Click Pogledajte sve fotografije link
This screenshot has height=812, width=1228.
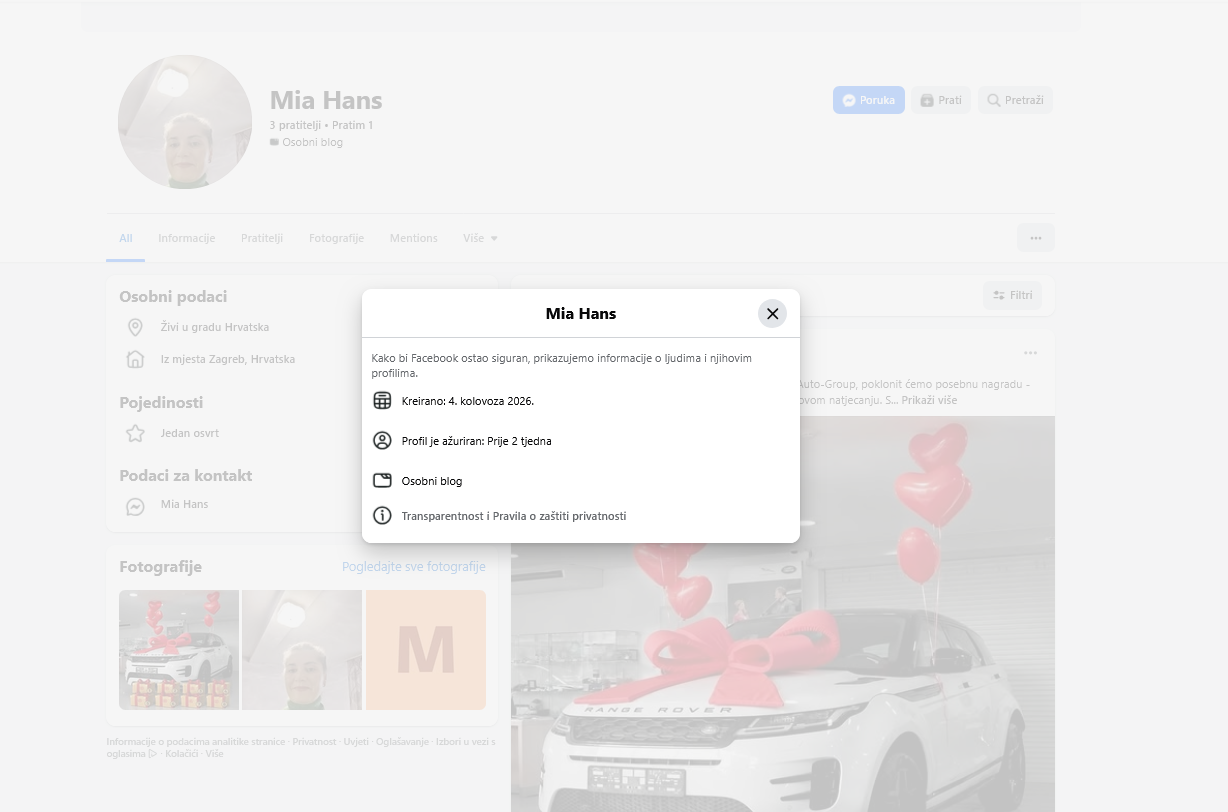(413, 566)
